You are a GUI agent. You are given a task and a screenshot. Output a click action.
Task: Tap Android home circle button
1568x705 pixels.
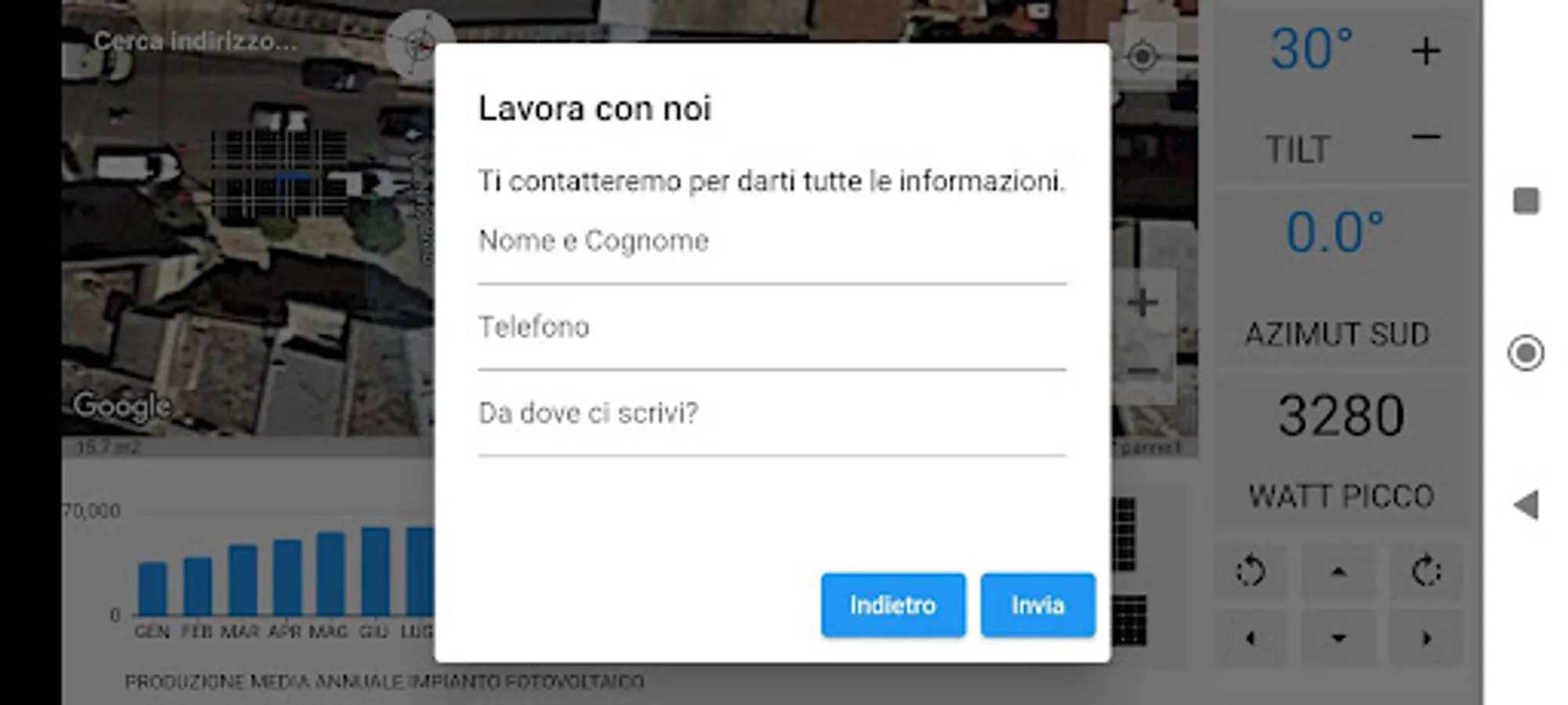click(x=1526, y=352)
